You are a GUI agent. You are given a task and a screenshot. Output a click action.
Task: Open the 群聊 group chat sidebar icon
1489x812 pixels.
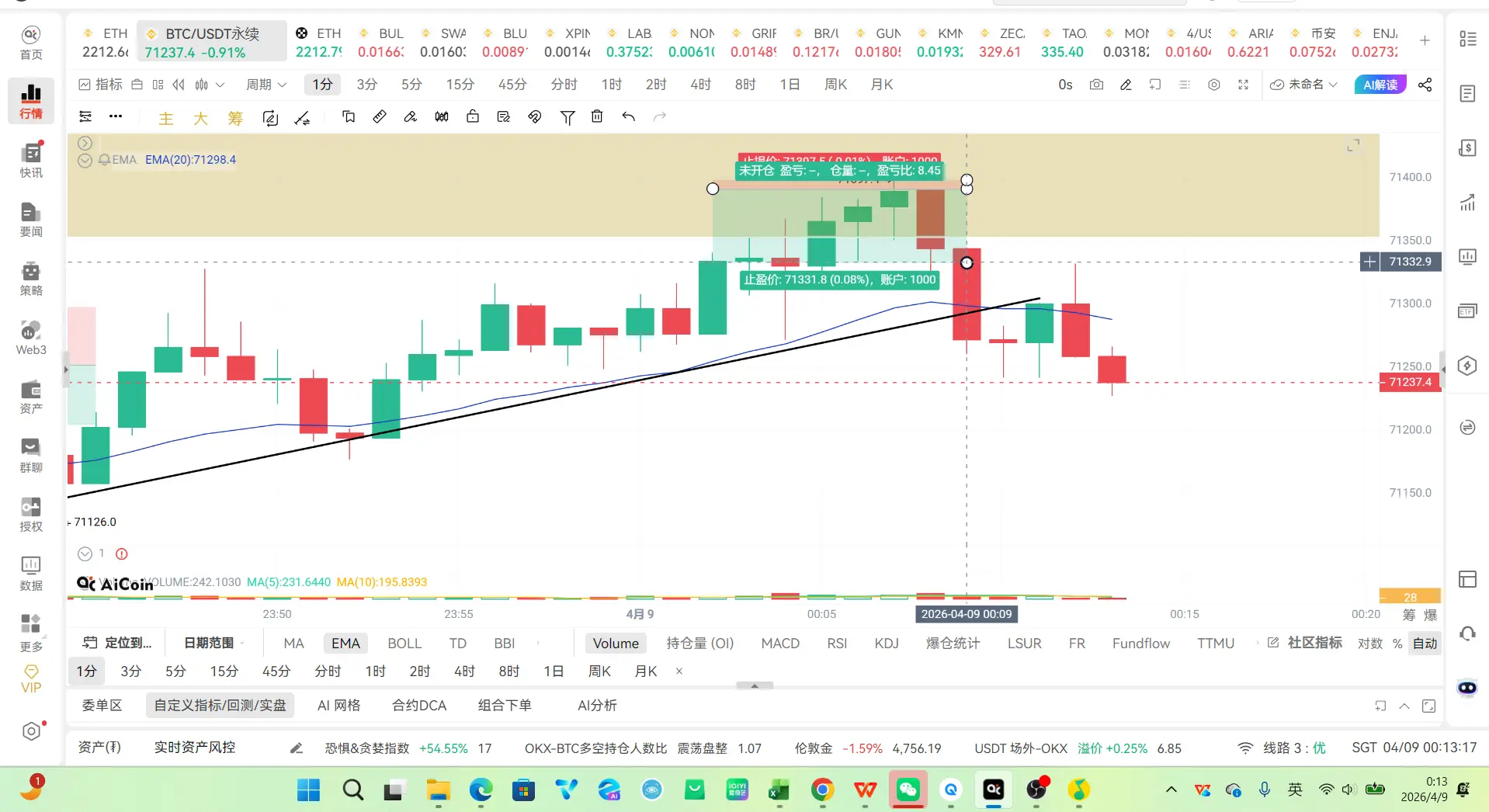tap(31, 456)
